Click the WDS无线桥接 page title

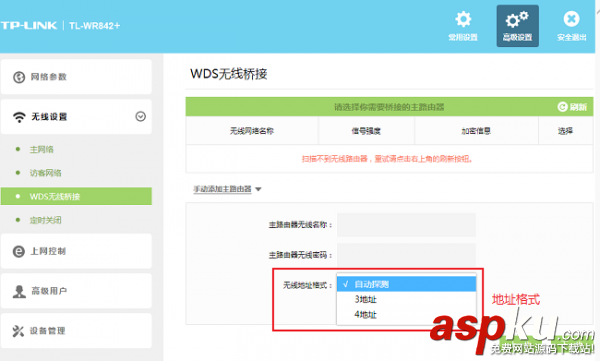[x=229, y=74]
